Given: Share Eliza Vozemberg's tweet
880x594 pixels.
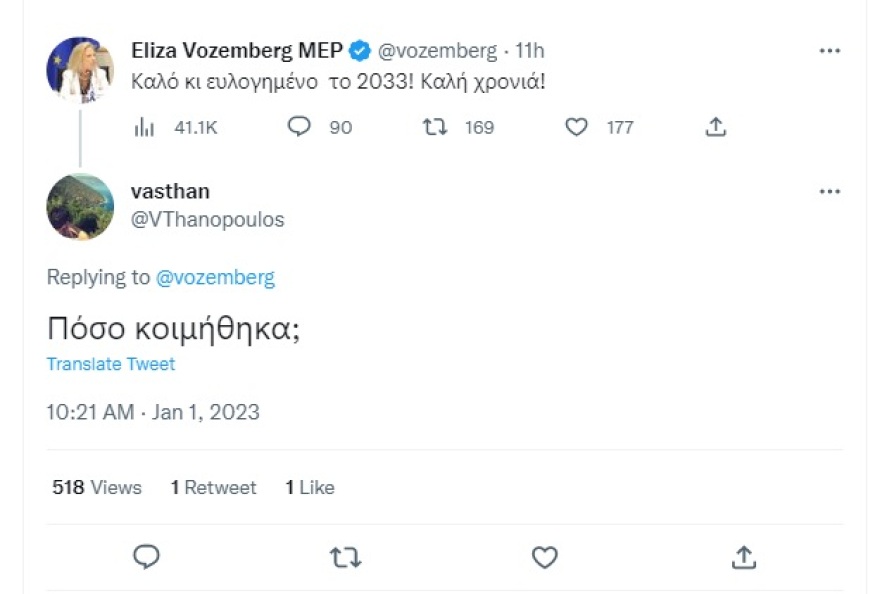Looking at the screenshot, I should click(x=715, y=128).
